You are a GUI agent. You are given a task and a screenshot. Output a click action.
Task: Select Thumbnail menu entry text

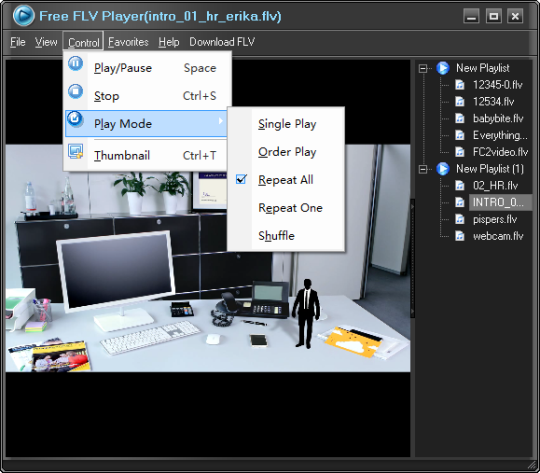(x=122, y=155)
